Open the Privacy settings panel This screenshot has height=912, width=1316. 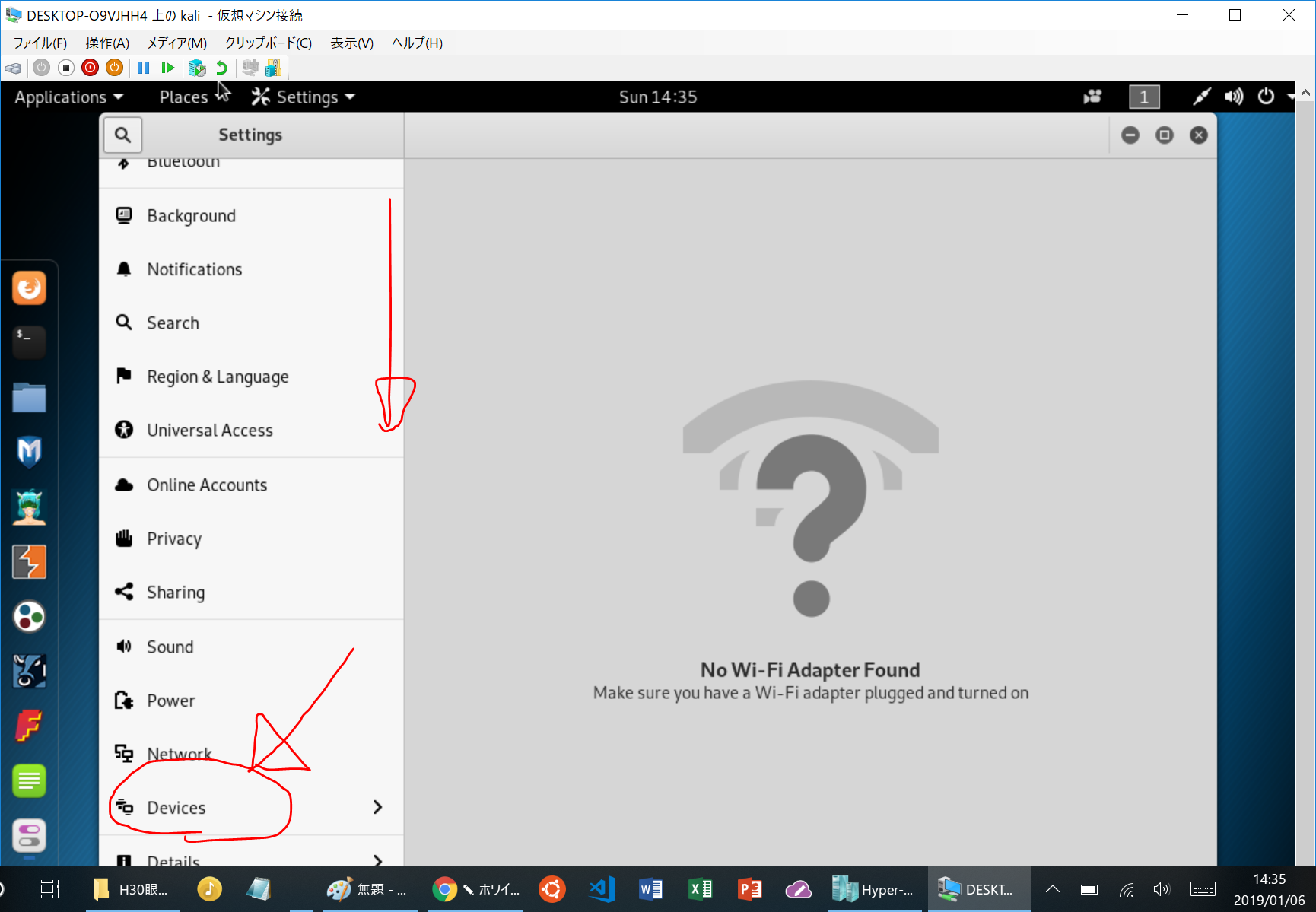click(174, 539)
